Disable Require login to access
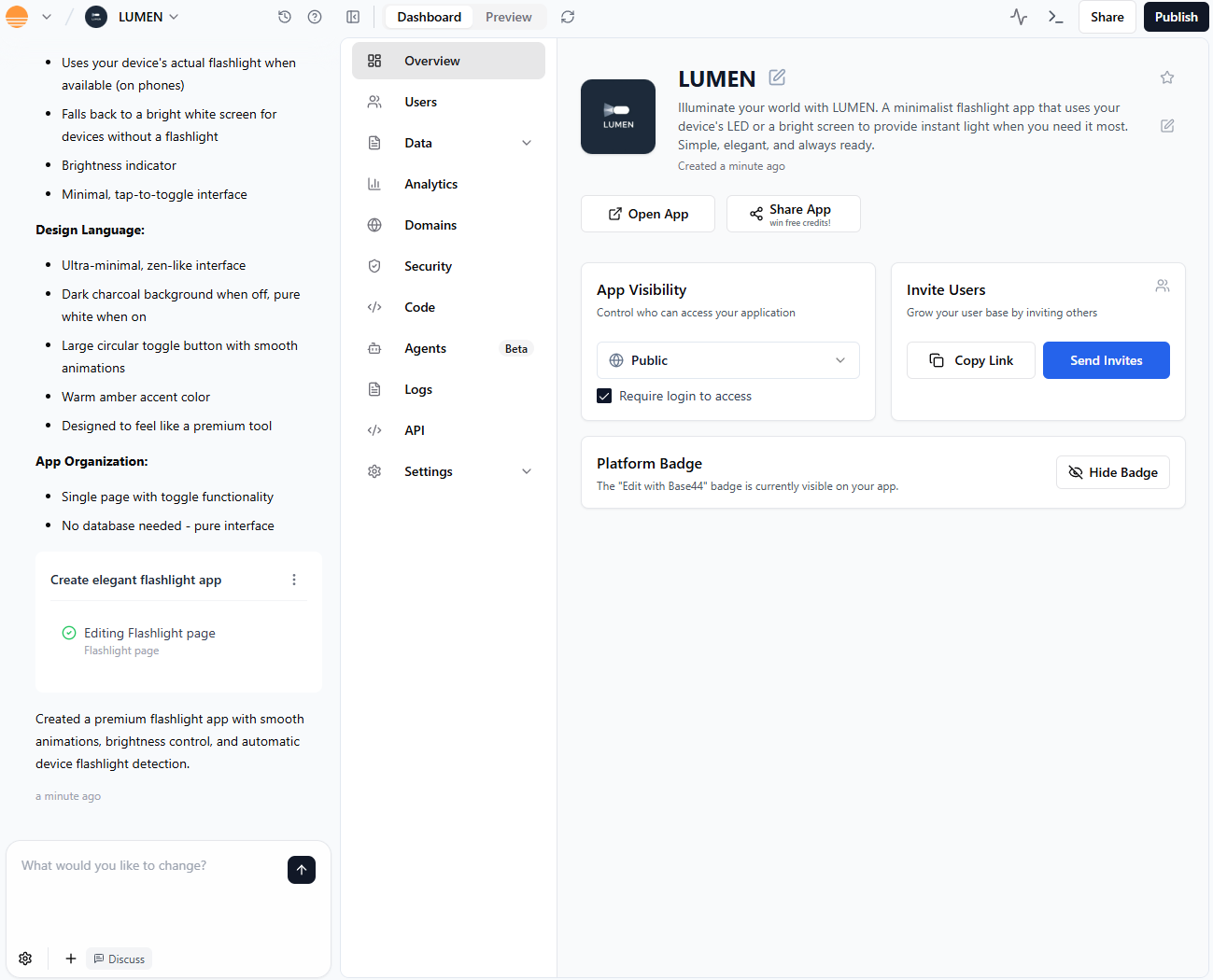This screenshot has width=1213, height=980. coord(604,395)
